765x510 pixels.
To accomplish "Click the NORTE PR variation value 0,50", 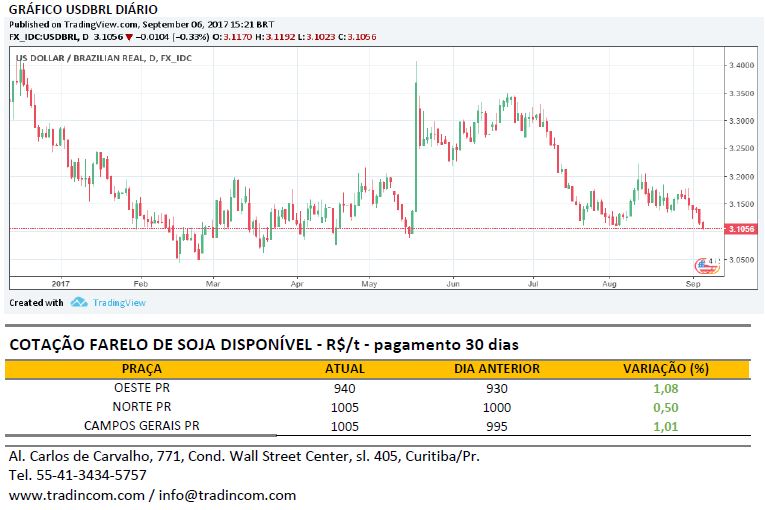I will 664,407.
